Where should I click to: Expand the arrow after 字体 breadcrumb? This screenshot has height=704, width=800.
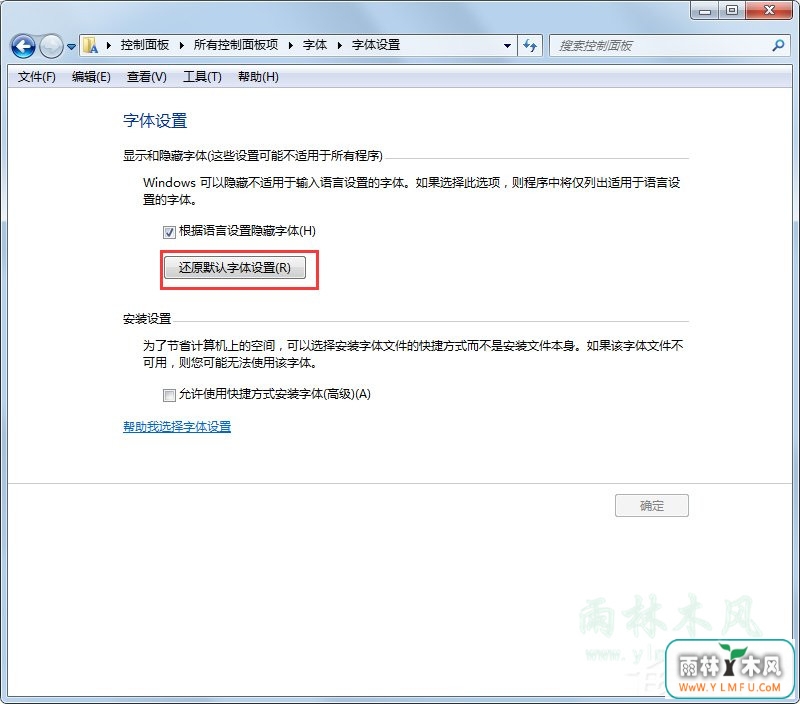[x=339, y=45]
